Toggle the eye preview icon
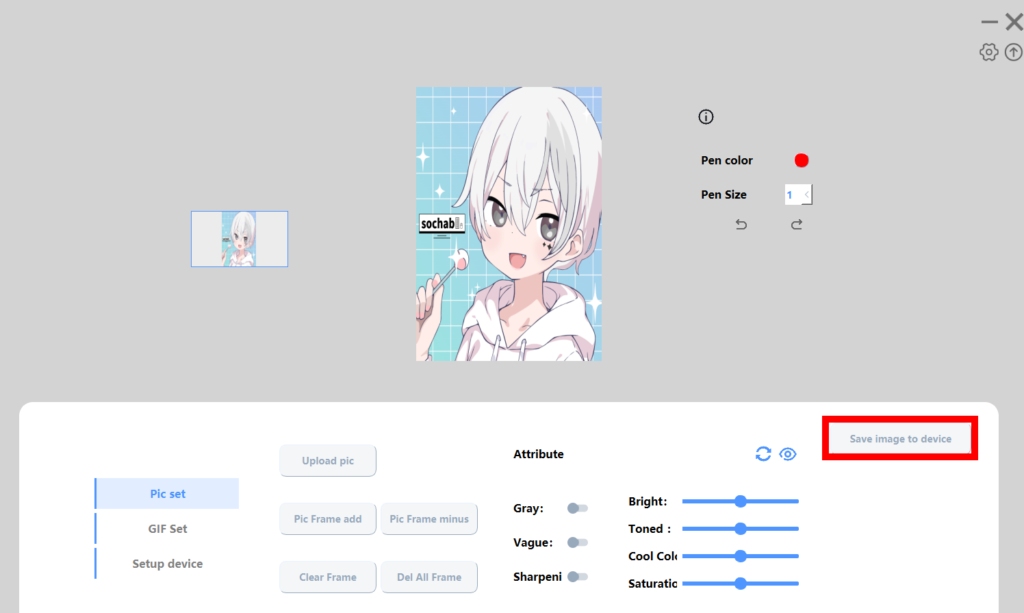1024x613 pixels. [788, 454]
